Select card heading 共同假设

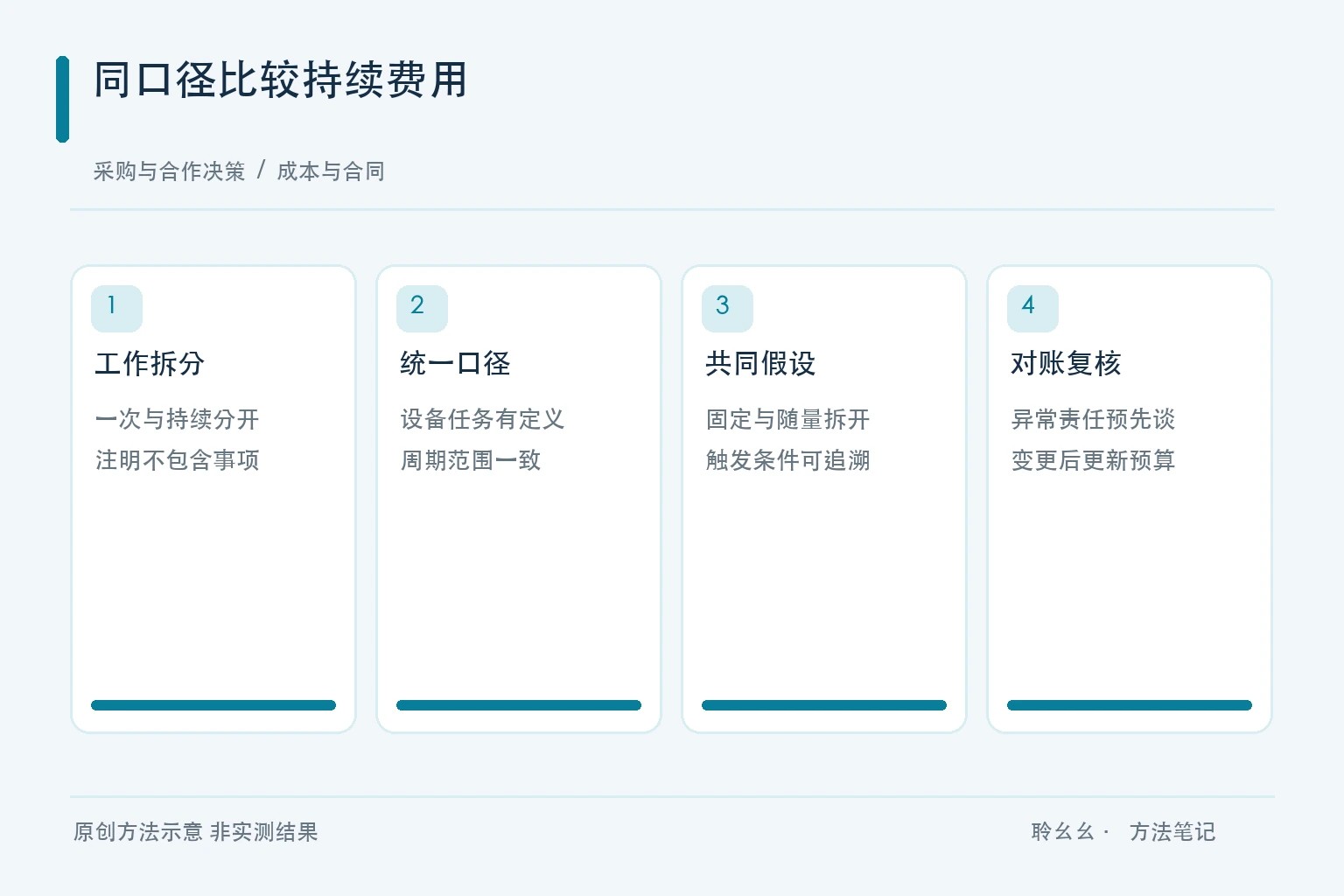click(760, 363)
